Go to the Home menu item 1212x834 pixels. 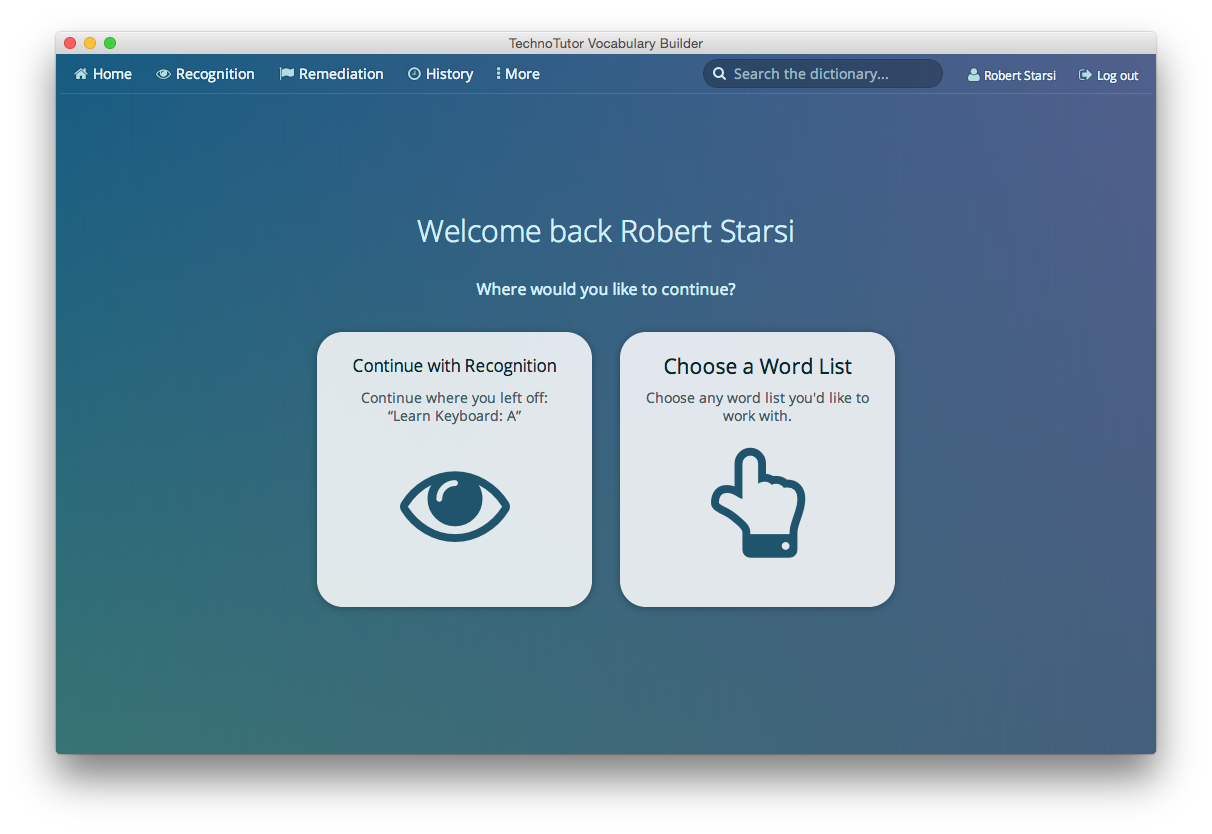point(110,73)
